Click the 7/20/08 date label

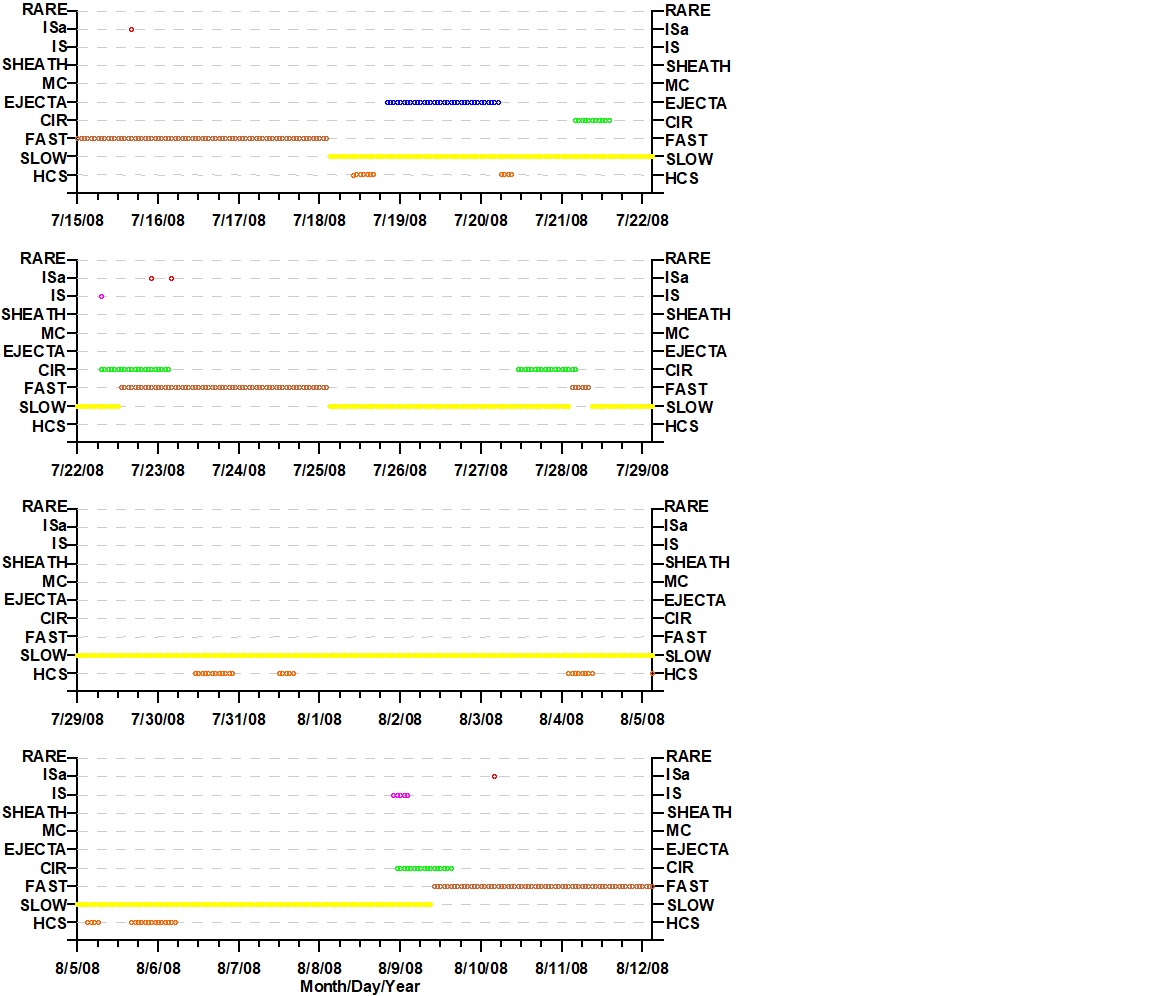(480, 220)
